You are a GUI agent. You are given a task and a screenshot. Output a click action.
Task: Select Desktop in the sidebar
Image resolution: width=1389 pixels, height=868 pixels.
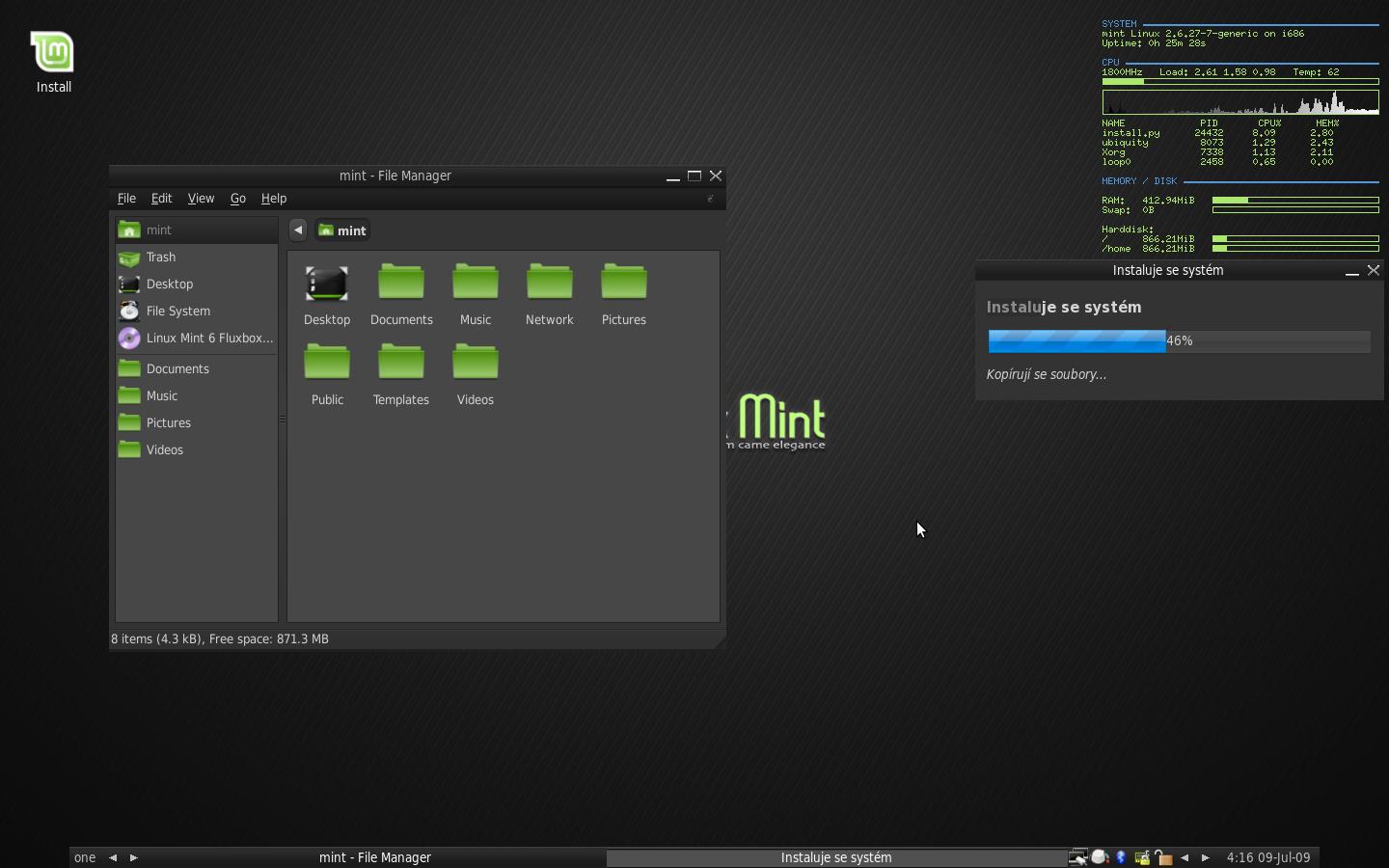[197, 284]
